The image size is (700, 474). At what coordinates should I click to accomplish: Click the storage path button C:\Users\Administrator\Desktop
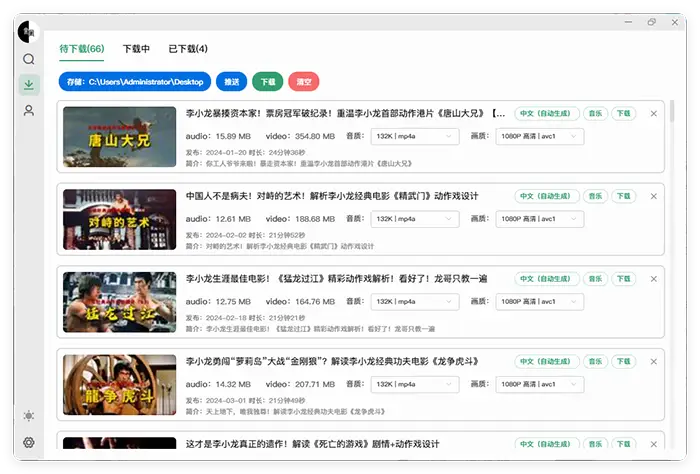point(135,82)
